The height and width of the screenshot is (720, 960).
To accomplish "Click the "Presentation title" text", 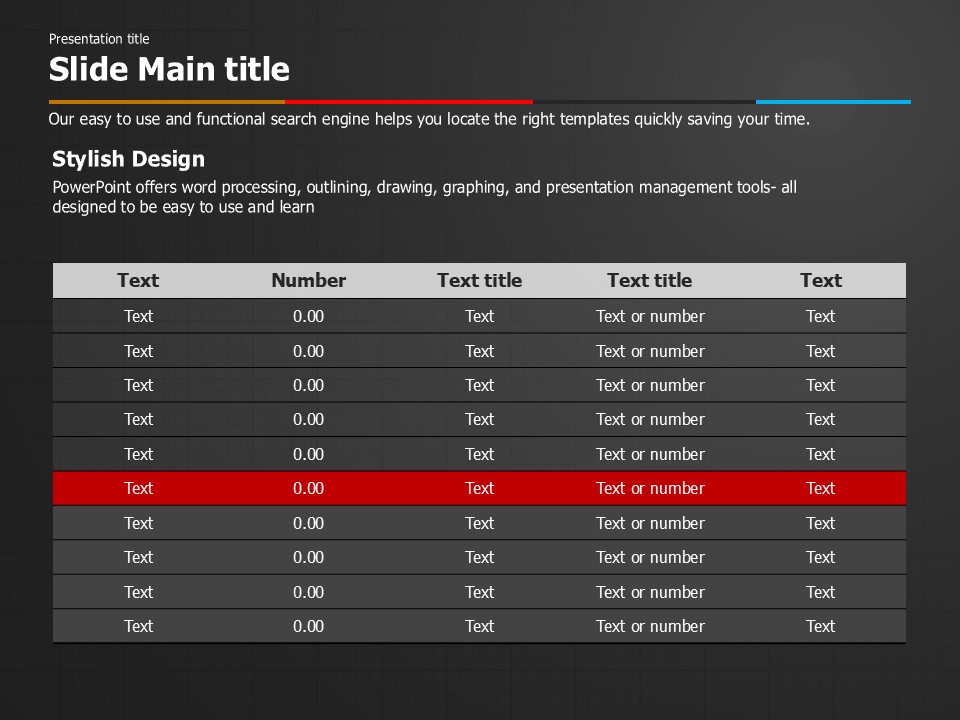I will [x=99, y=39].
